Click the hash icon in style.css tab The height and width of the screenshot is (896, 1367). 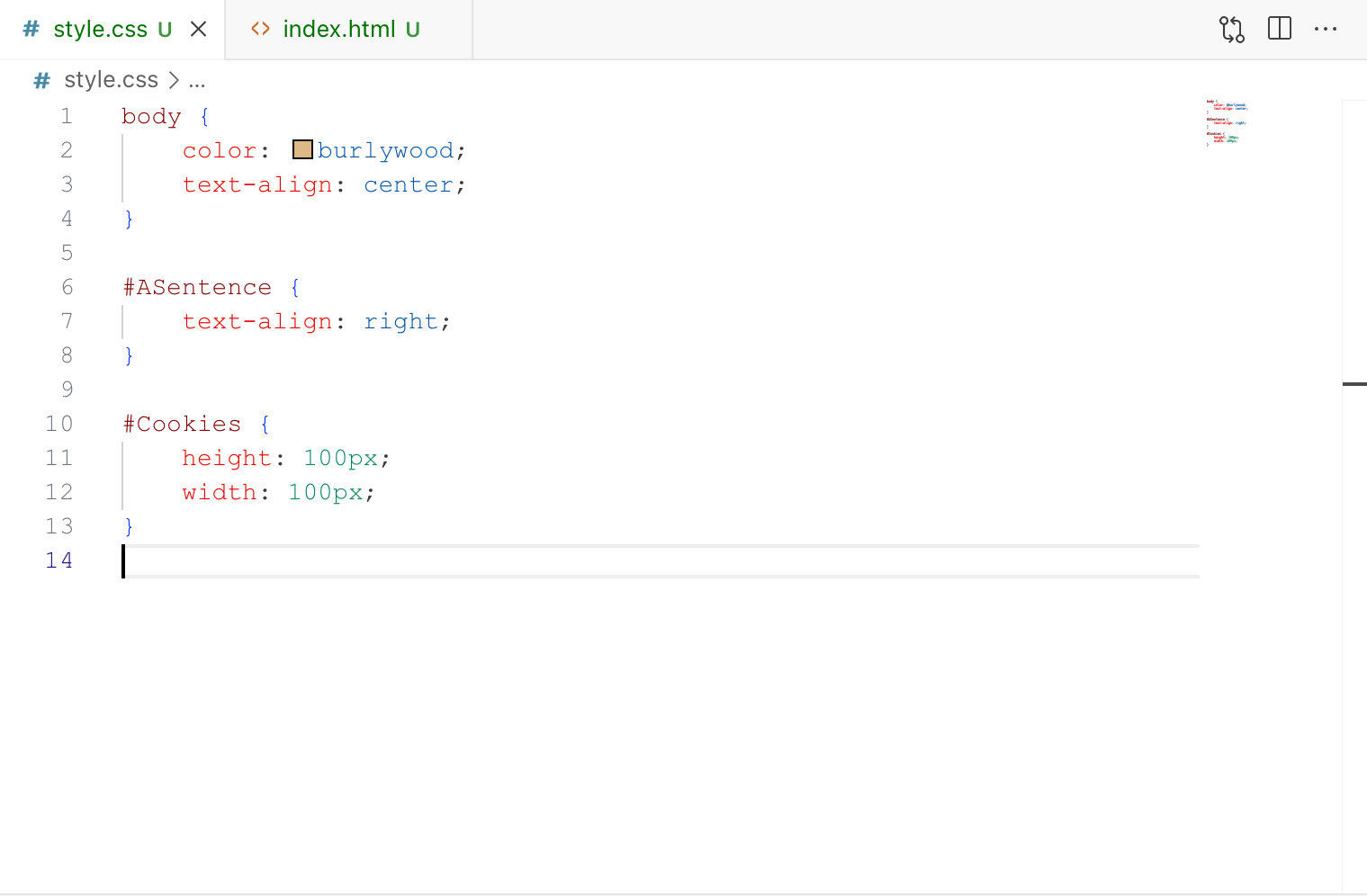coord(31,29)
